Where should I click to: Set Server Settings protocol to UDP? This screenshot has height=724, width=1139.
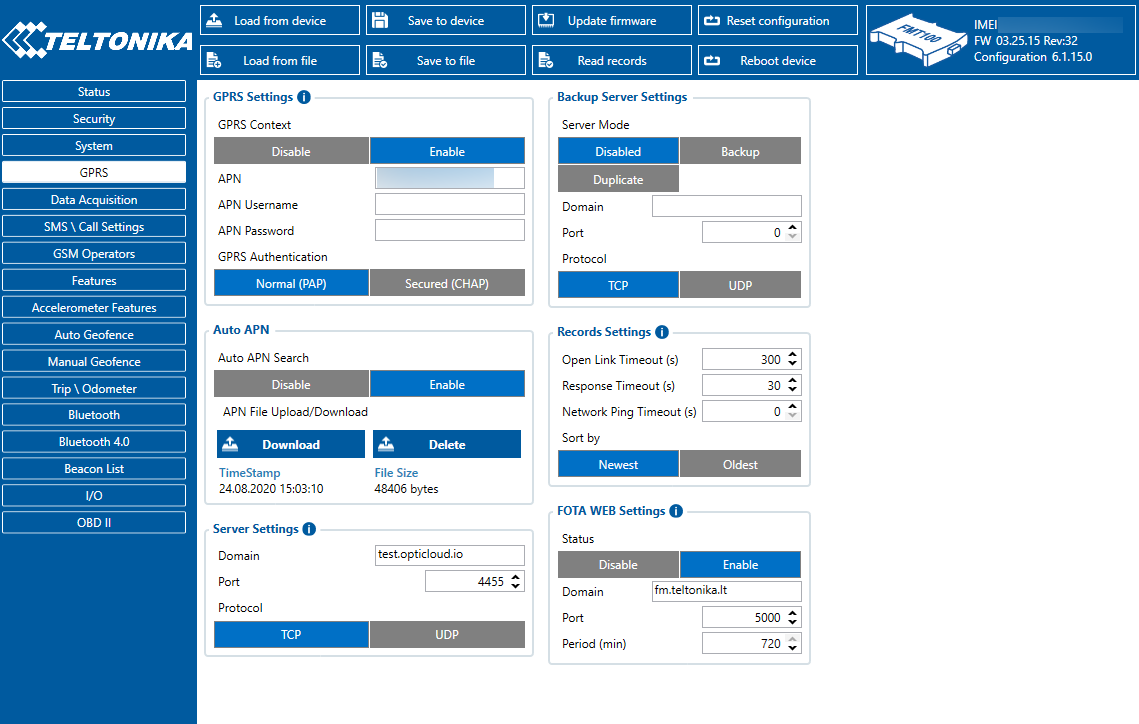point(447,634)
